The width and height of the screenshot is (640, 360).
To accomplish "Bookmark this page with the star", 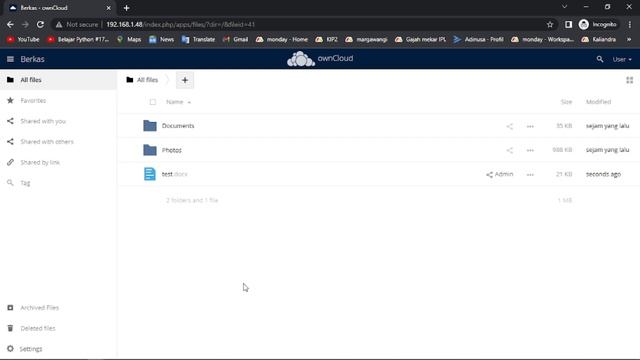I will pos(550,24).
